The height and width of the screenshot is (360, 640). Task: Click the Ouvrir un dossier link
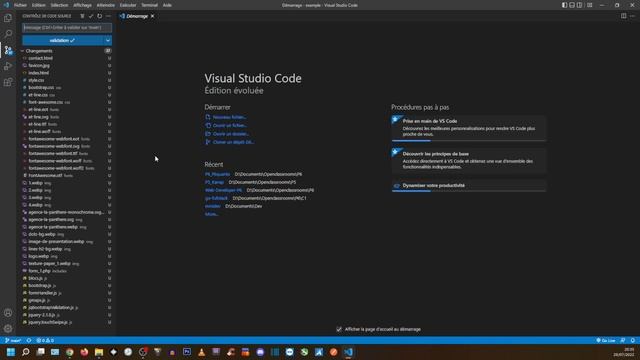(231, 134)
